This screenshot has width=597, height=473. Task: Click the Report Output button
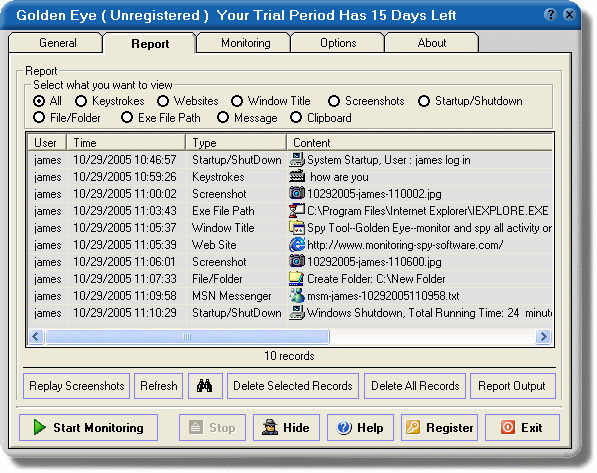click(x=513, y=386)
